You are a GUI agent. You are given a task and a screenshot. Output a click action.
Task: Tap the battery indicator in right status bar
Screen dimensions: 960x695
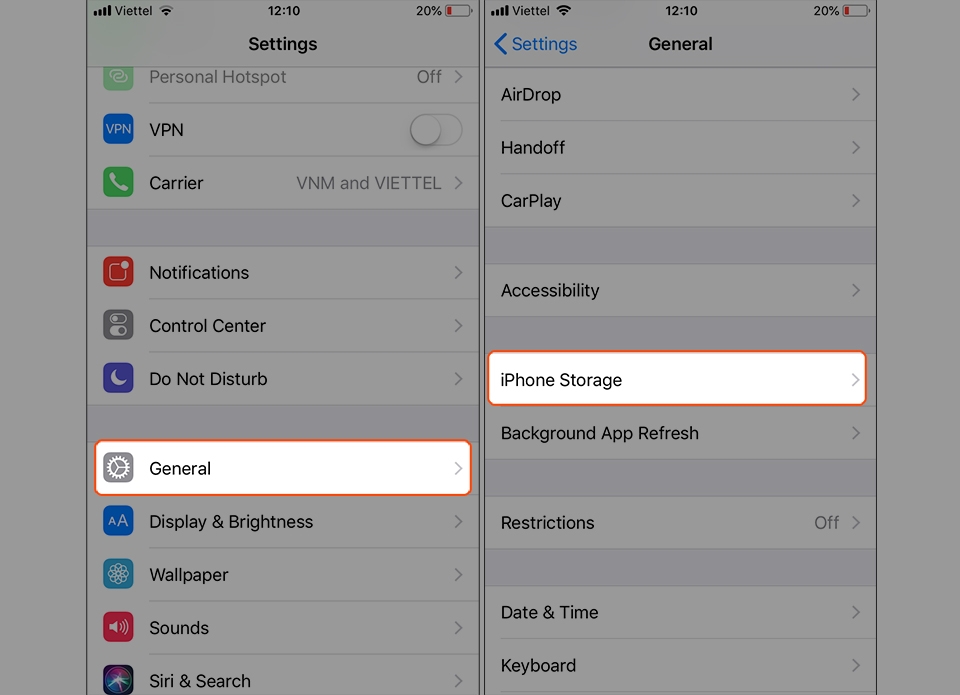tap(856, 11)
